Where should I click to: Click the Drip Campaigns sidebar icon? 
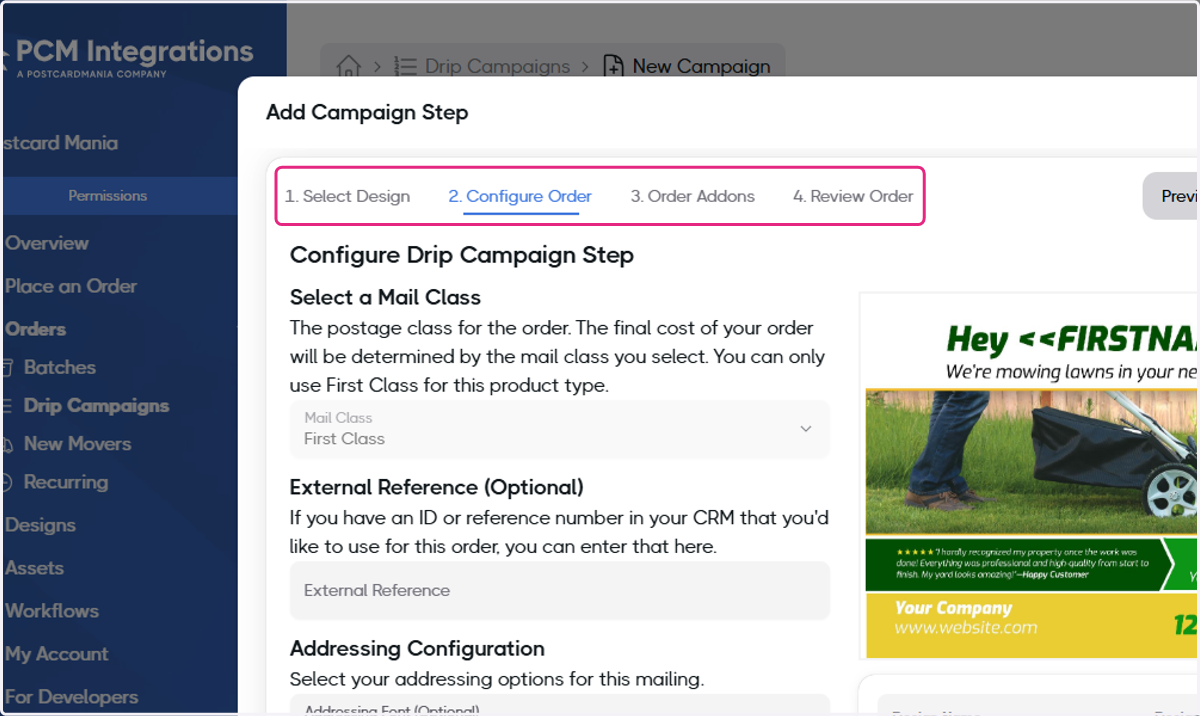6,406
